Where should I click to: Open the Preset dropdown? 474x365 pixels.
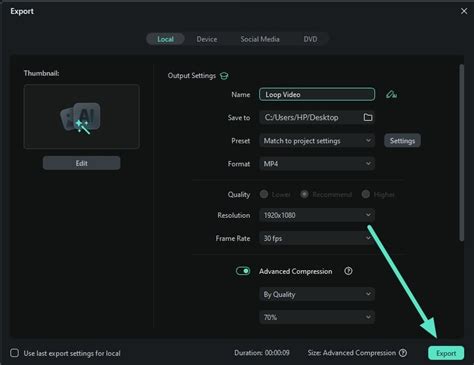(317, 141)
